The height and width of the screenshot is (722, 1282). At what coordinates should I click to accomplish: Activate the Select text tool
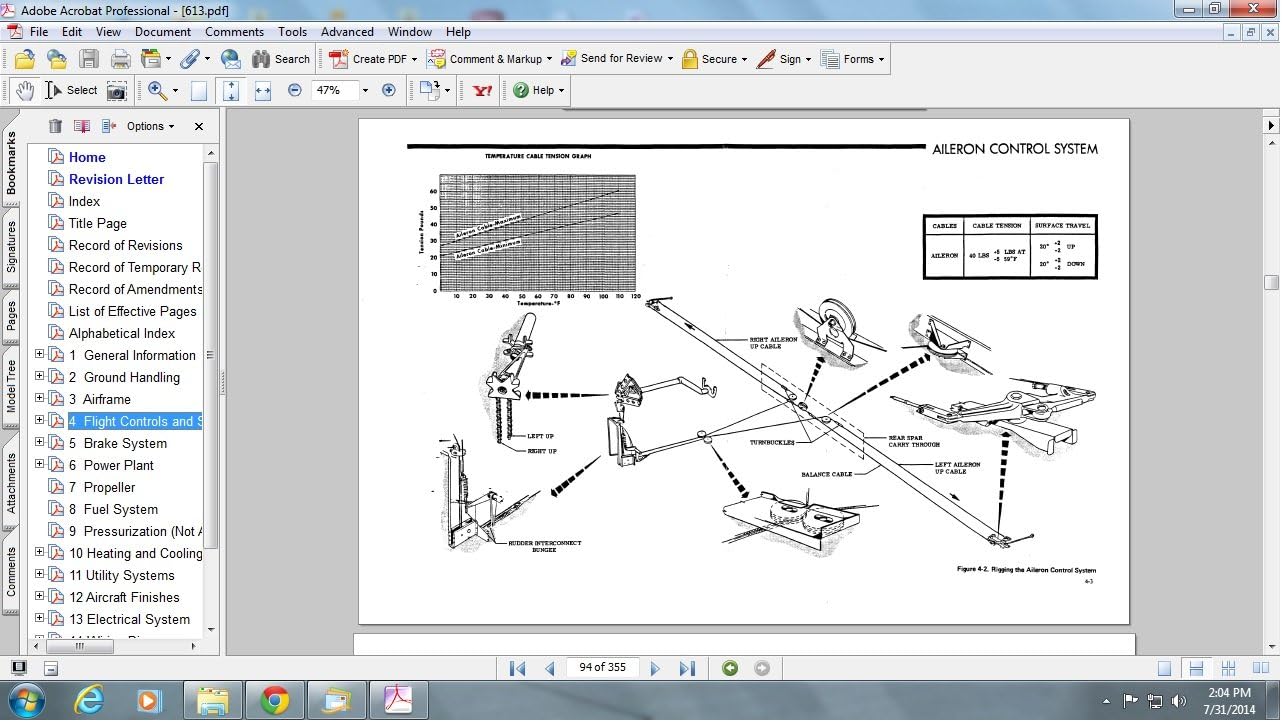click(x=71, y=91)
